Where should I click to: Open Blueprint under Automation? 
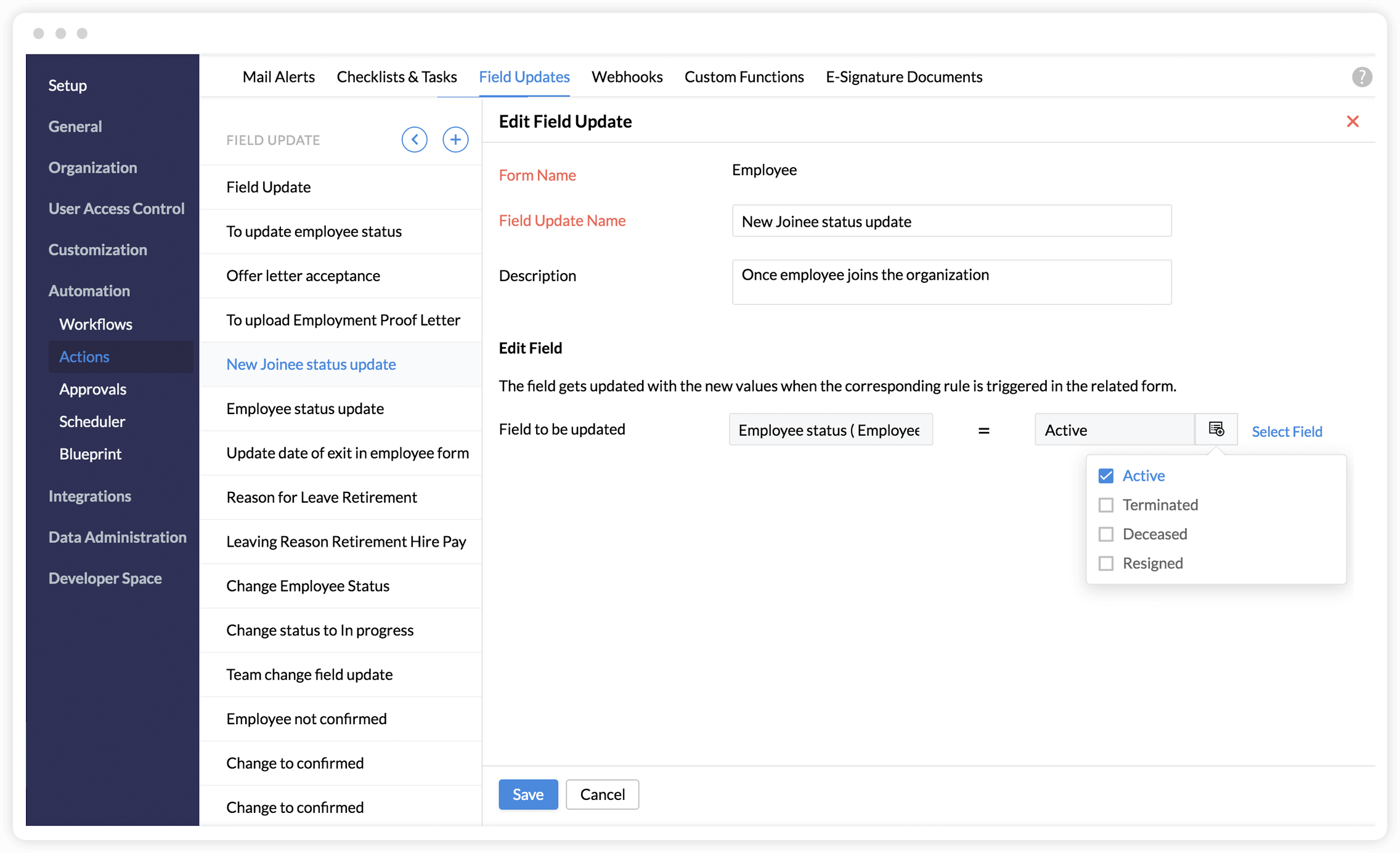(90, 454)
